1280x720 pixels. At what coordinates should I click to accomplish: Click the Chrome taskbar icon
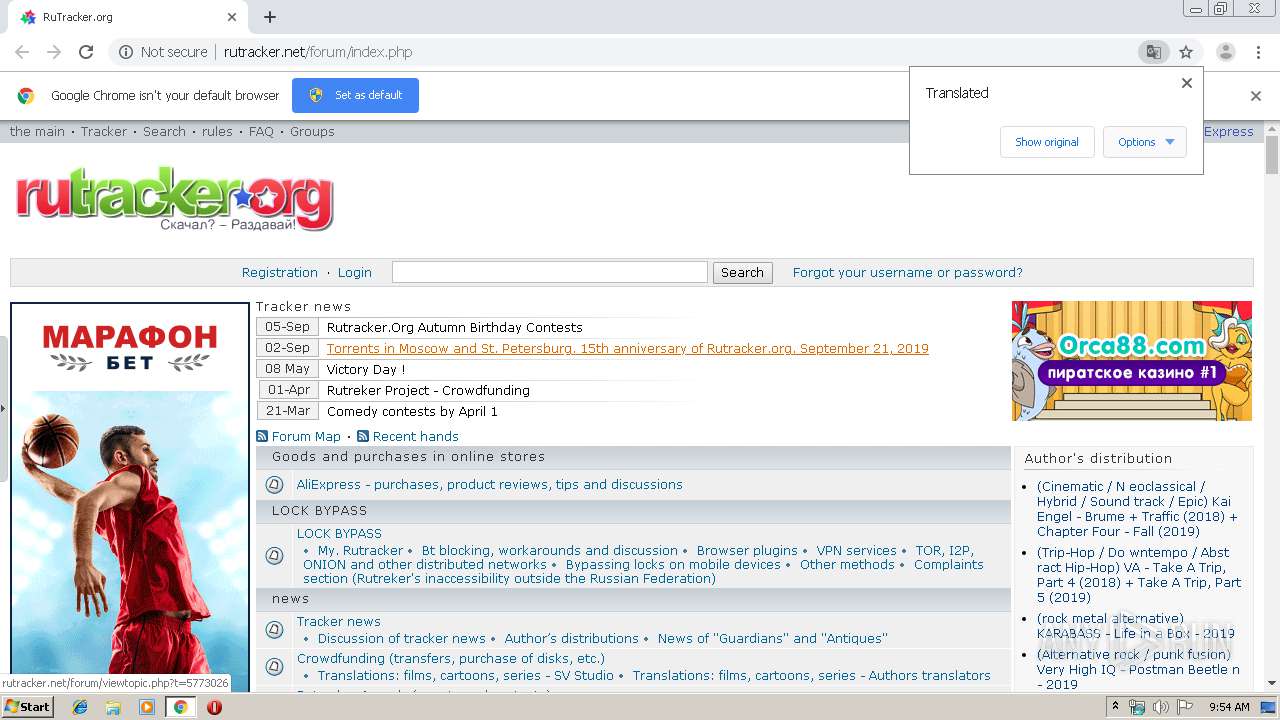click(x=180, y=707)
